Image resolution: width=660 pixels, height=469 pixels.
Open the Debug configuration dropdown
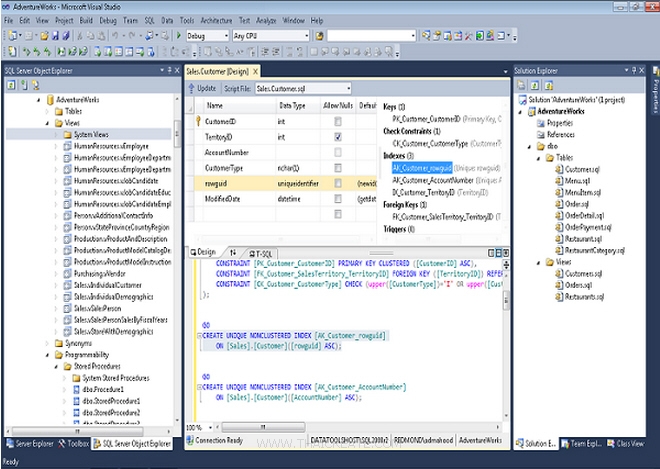tap(225, 35)
